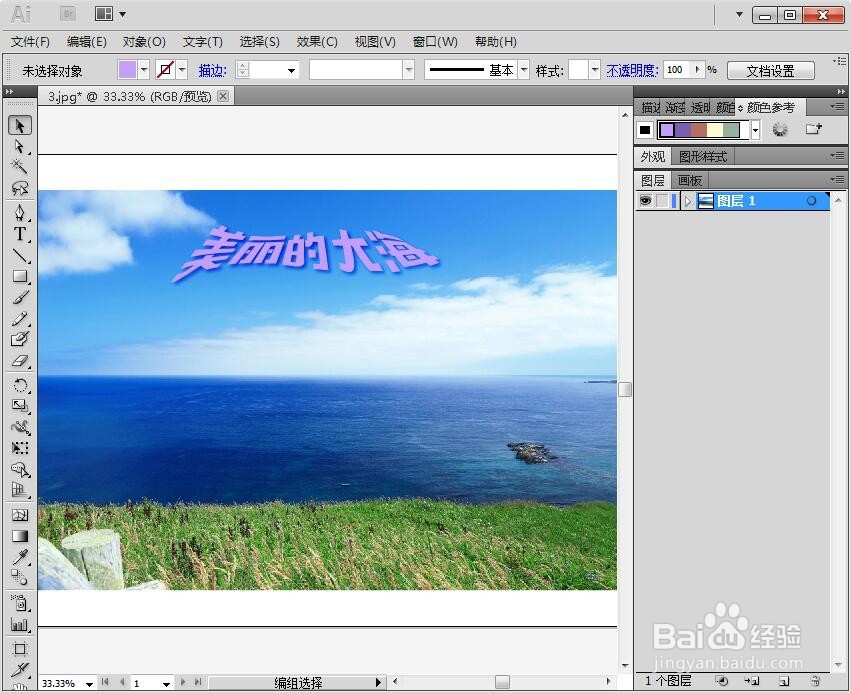
Task: Select the Warp tool
Action: tap(20, 427)
